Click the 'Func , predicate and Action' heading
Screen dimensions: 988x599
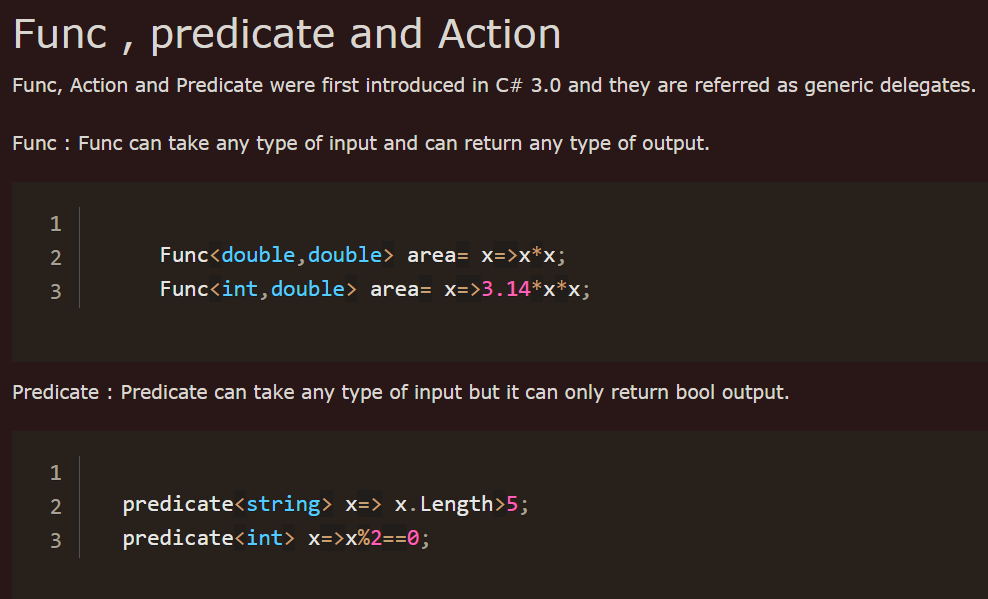point(287,35)
